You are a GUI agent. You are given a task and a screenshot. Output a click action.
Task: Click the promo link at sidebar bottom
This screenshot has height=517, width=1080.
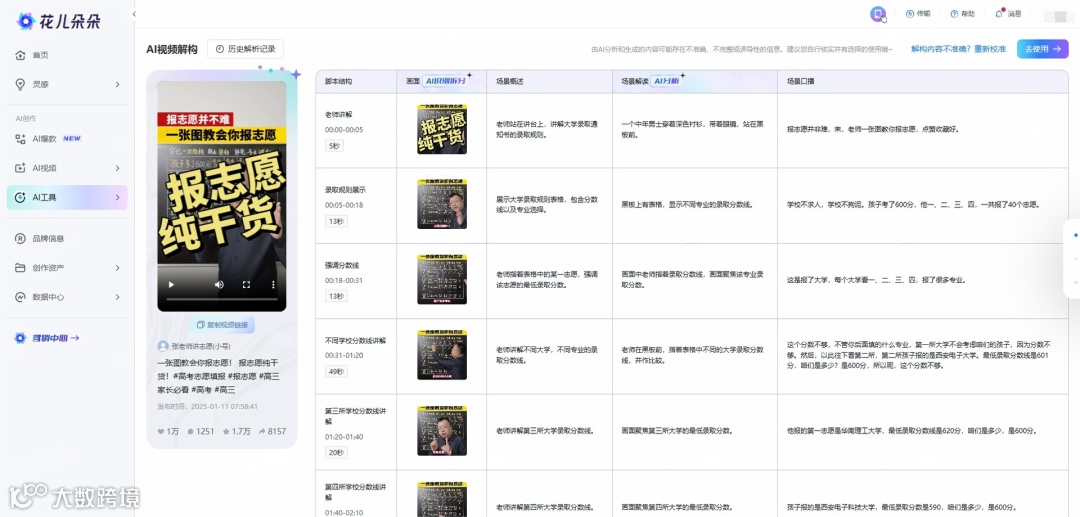tap(48, 338)
